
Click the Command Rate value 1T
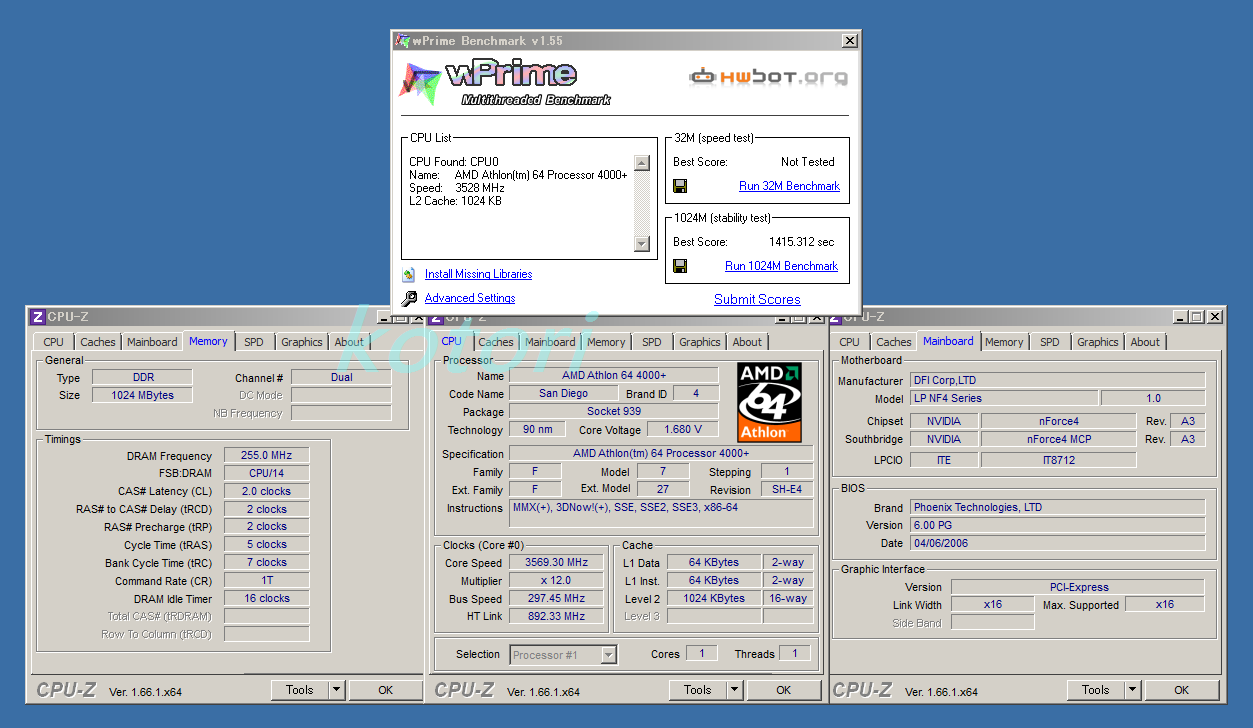pyautogui.click(x=267, y=581)
